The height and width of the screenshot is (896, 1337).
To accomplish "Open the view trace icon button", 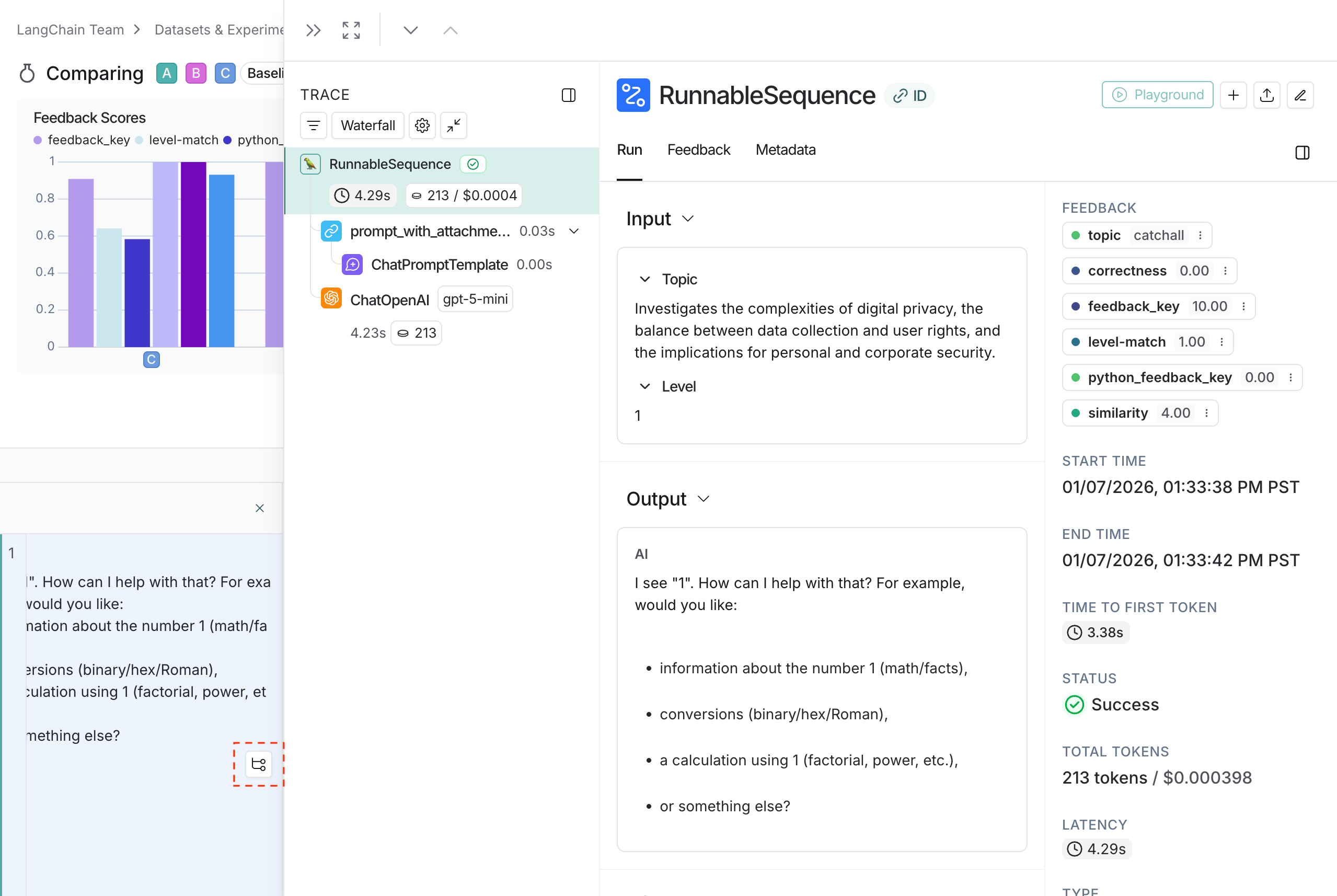I will point(258,765).
